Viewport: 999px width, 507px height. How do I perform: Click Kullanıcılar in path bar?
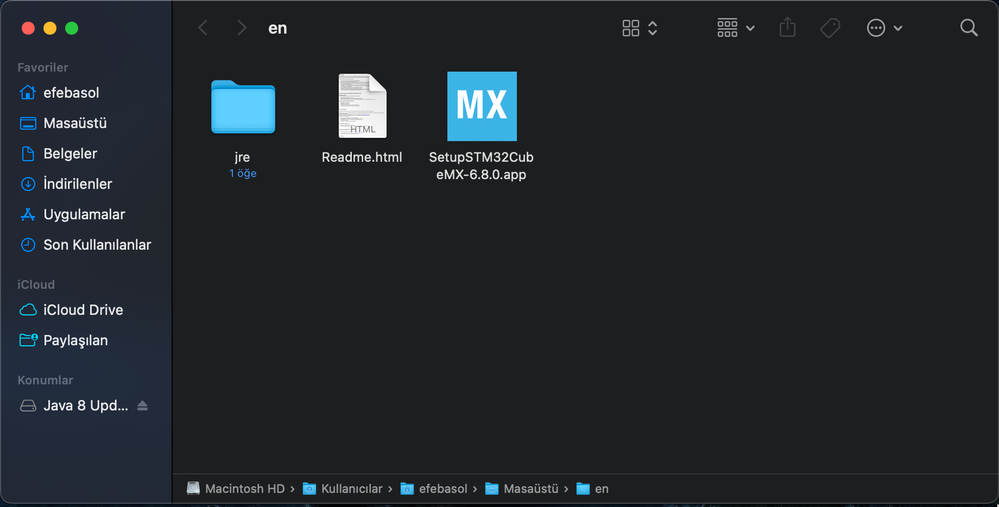(x=343, y=489)
